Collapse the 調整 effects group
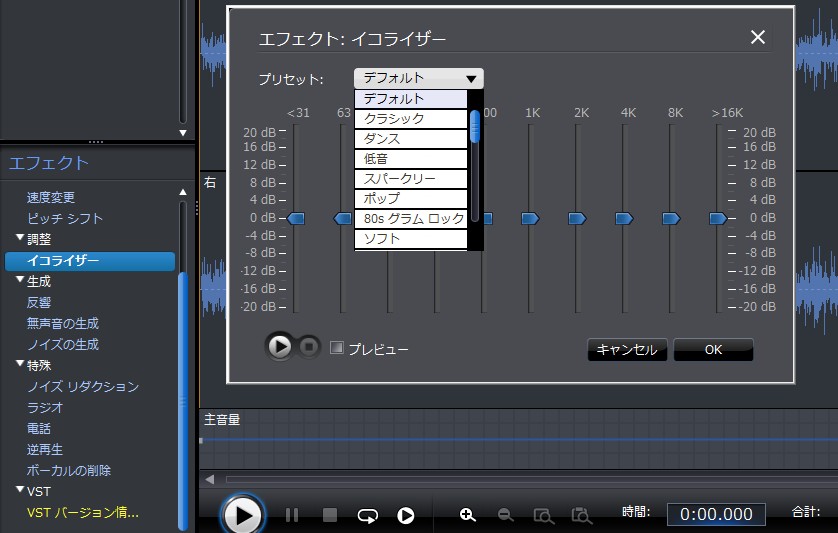The image size is (838, 533). click(20, 237)
